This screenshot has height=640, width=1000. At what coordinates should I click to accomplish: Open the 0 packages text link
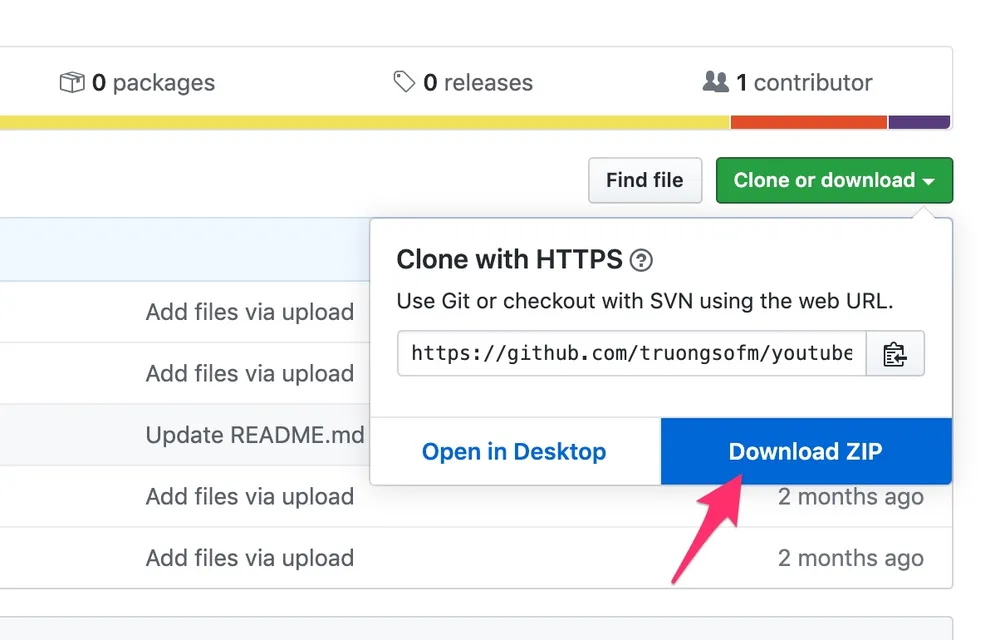click(x=153, y=82)
